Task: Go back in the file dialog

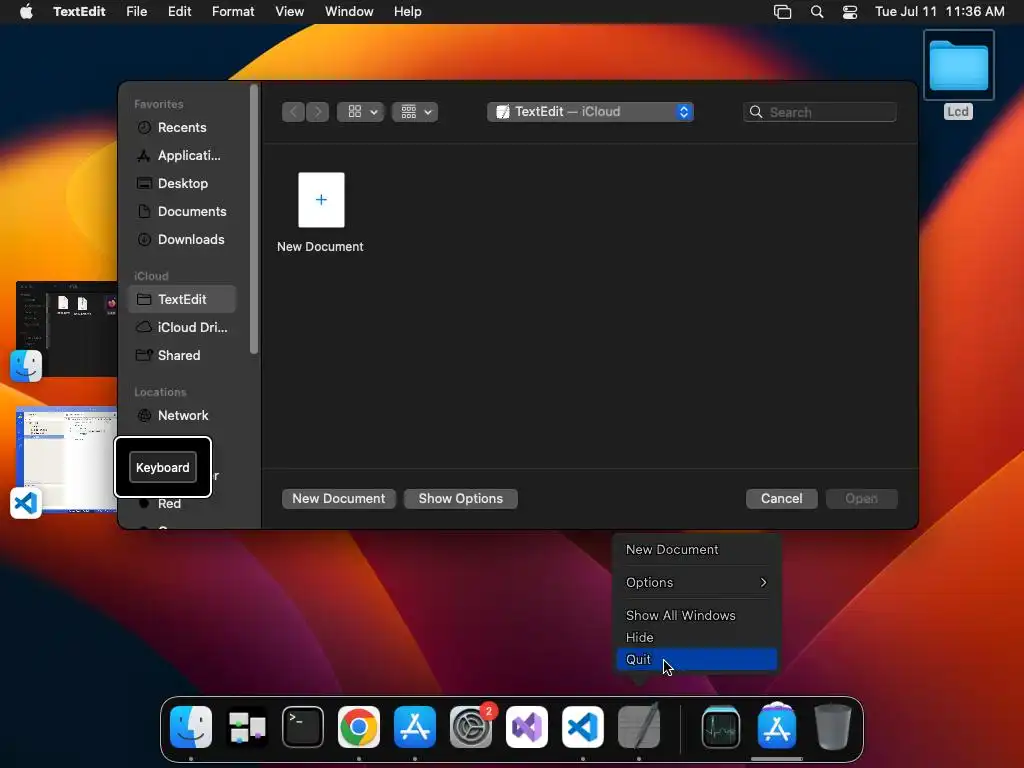Action: coord(293,112)
